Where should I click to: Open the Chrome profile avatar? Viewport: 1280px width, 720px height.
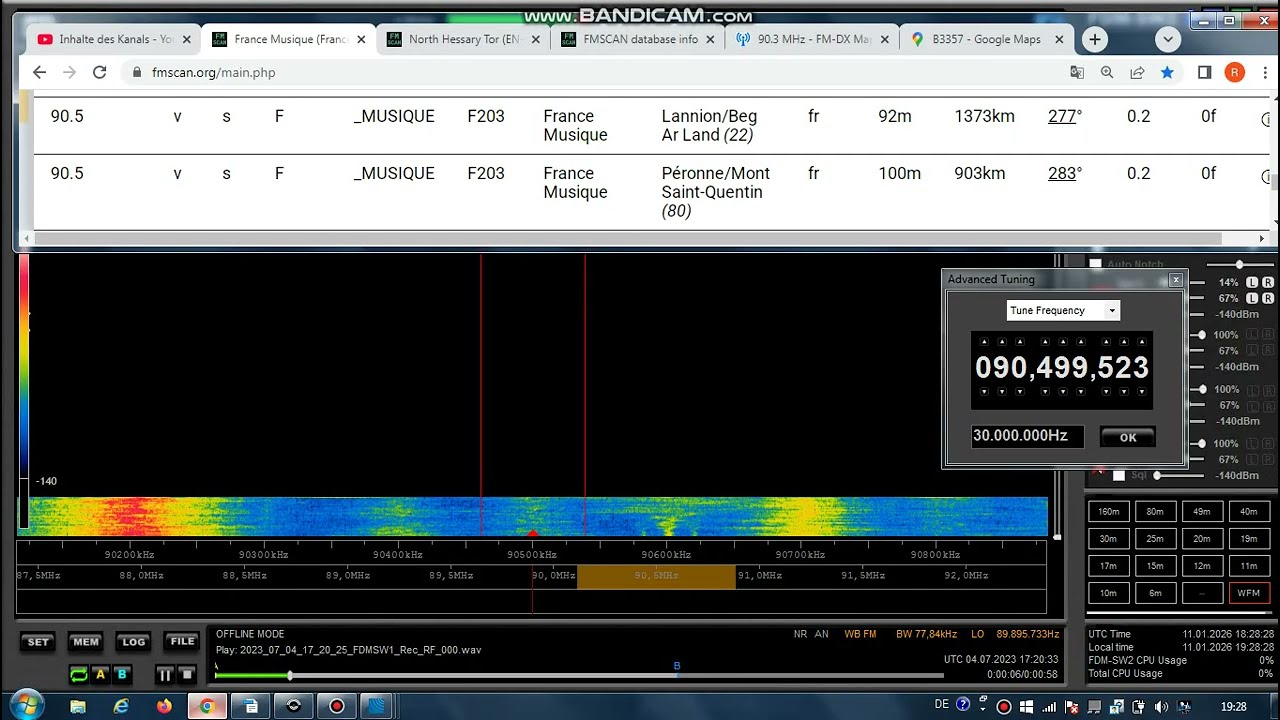click(x=1235, y=72)
